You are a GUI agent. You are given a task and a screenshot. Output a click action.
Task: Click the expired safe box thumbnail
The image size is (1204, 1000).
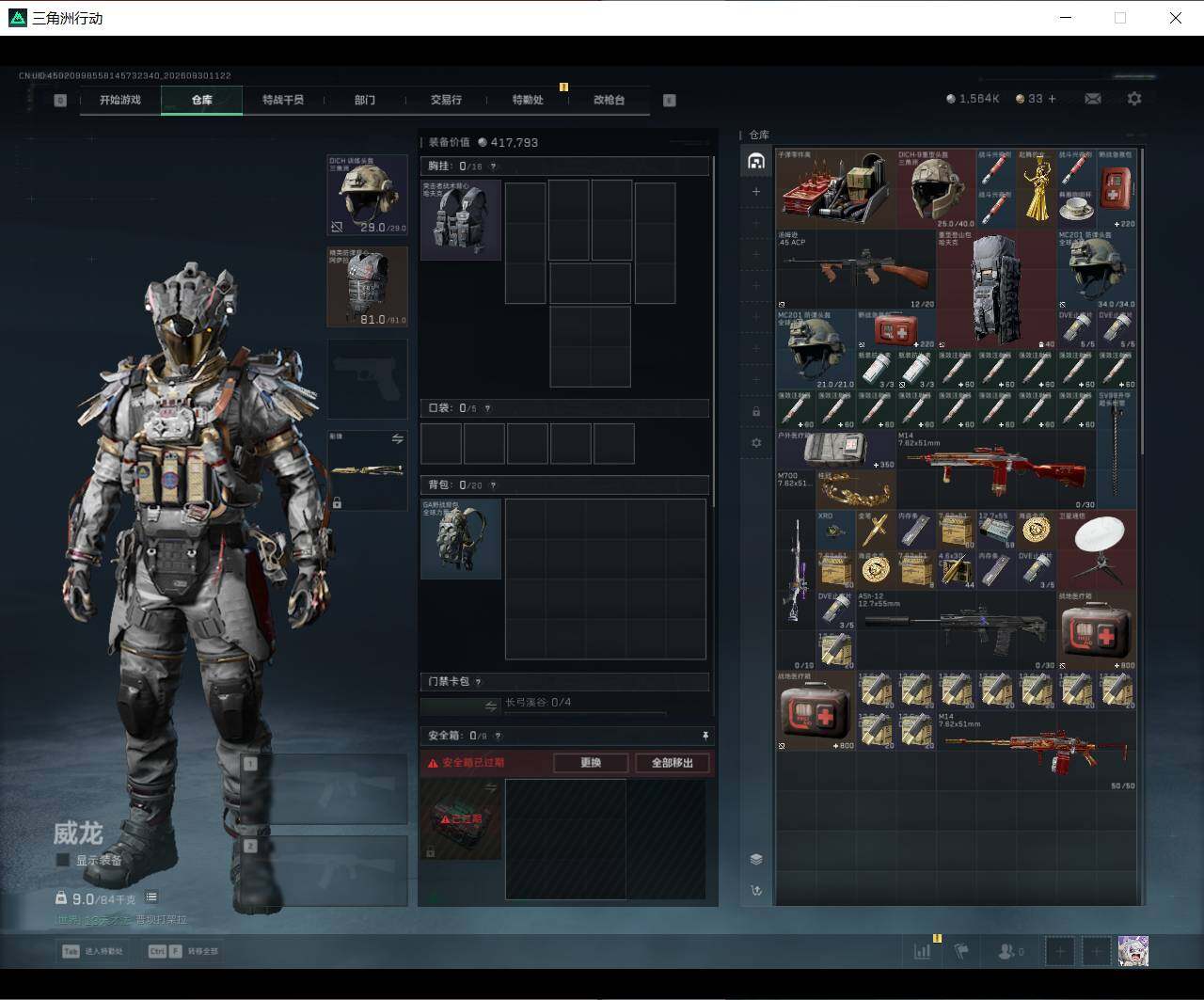[460, 819]
